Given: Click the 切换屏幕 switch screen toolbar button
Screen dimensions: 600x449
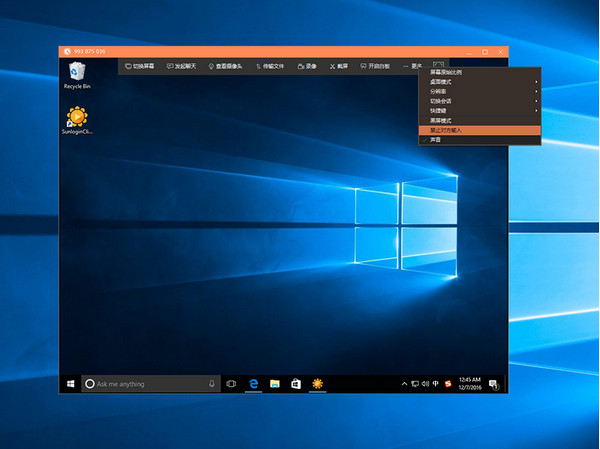Looking at the screenshot, I should tap(138, 66).
